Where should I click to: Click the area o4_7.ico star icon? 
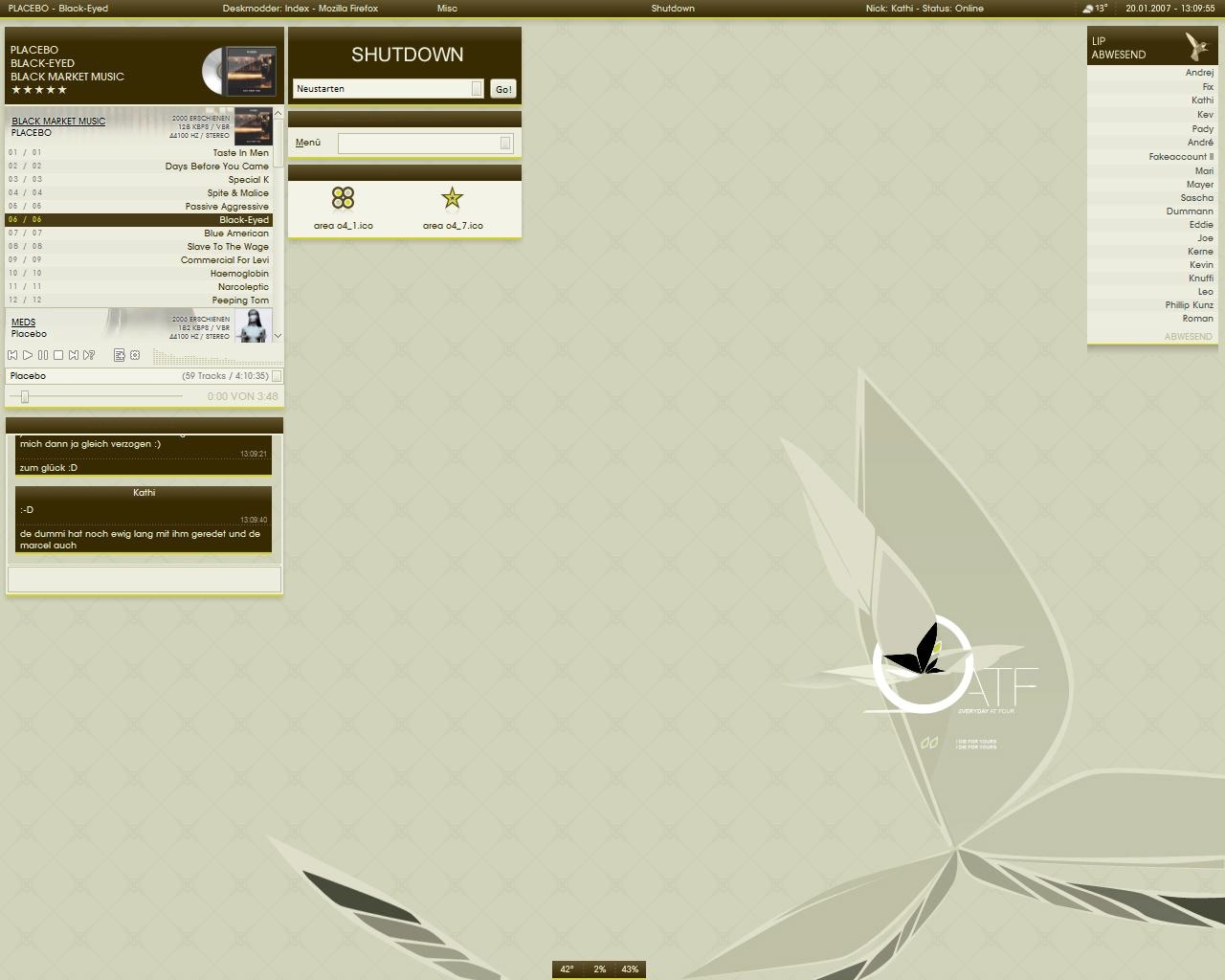452,197
